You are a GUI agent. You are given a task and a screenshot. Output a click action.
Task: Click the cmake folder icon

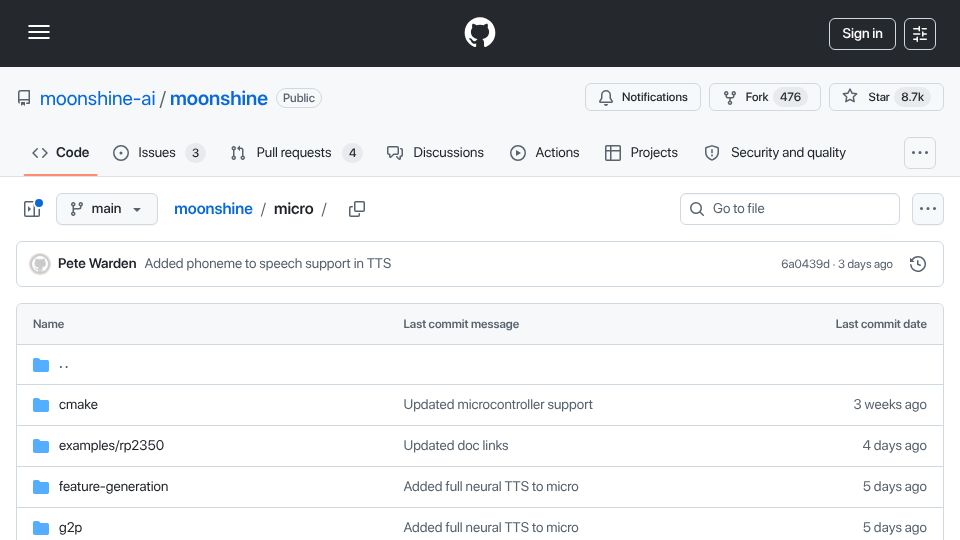[41, 405]
